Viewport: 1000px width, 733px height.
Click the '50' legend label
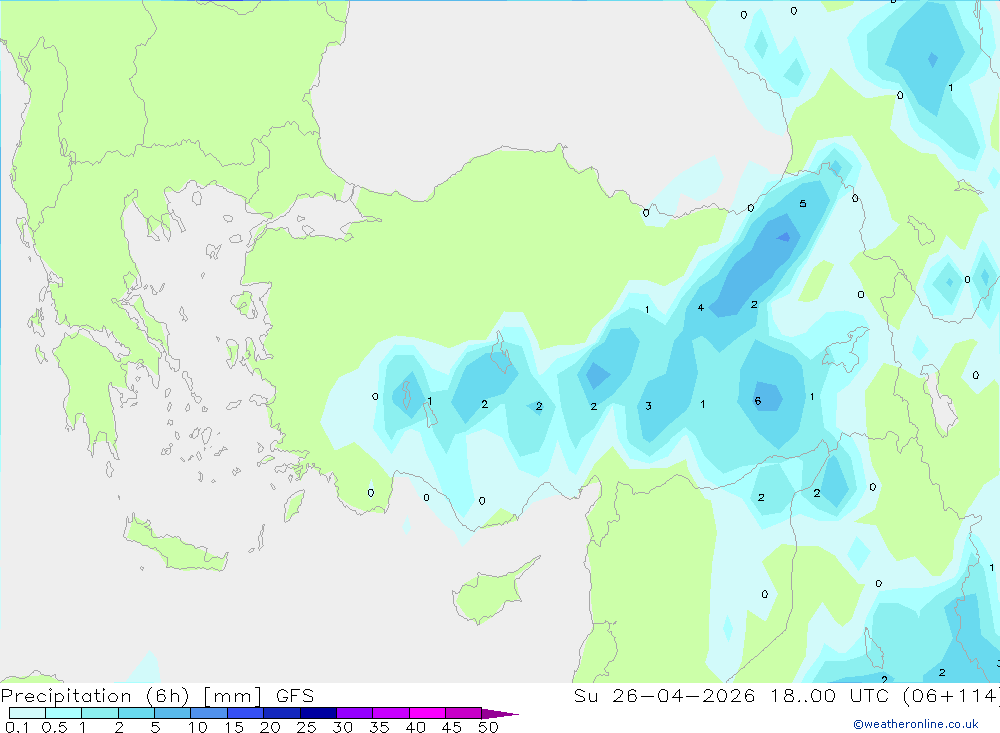(488, 727)
